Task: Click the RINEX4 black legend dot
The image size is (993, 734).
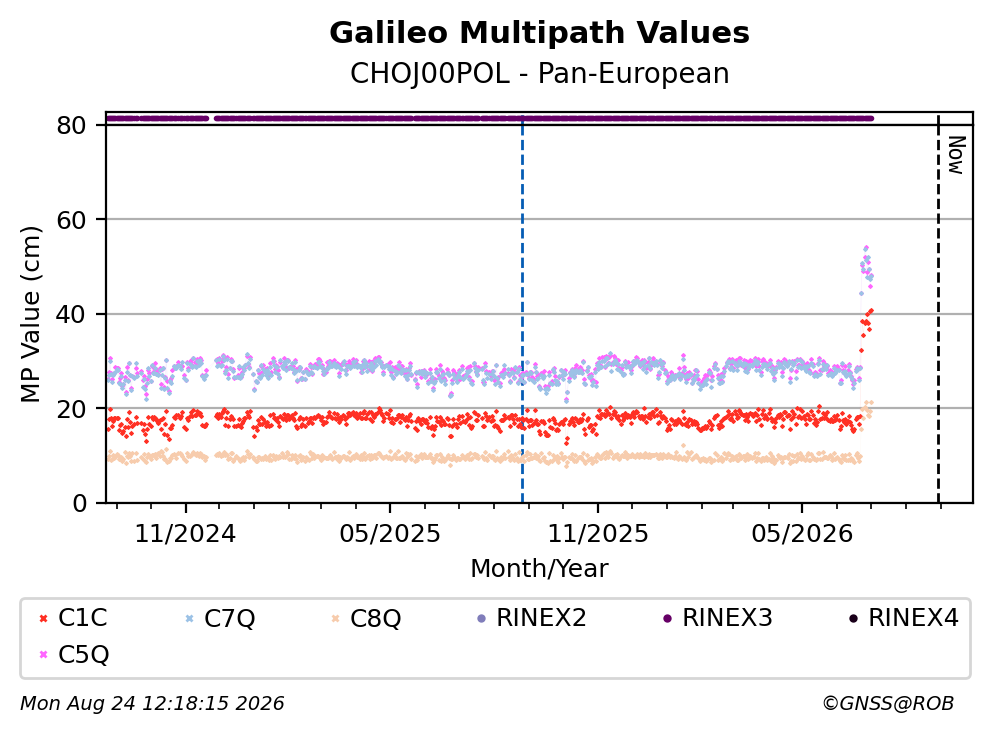Action: tap(854, 618)
